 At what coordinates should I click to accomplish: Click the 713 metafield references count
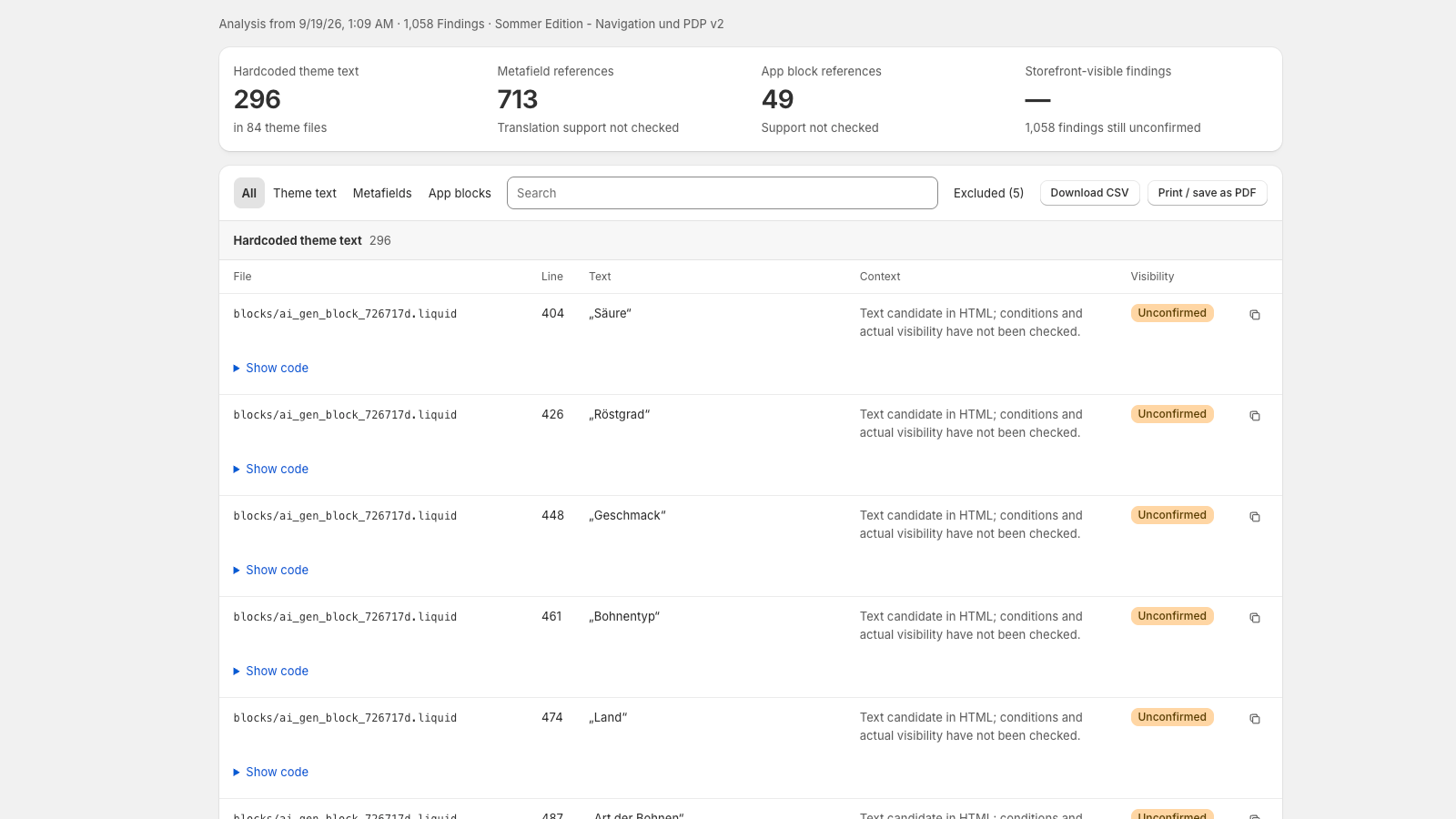[x=518, y=99]
